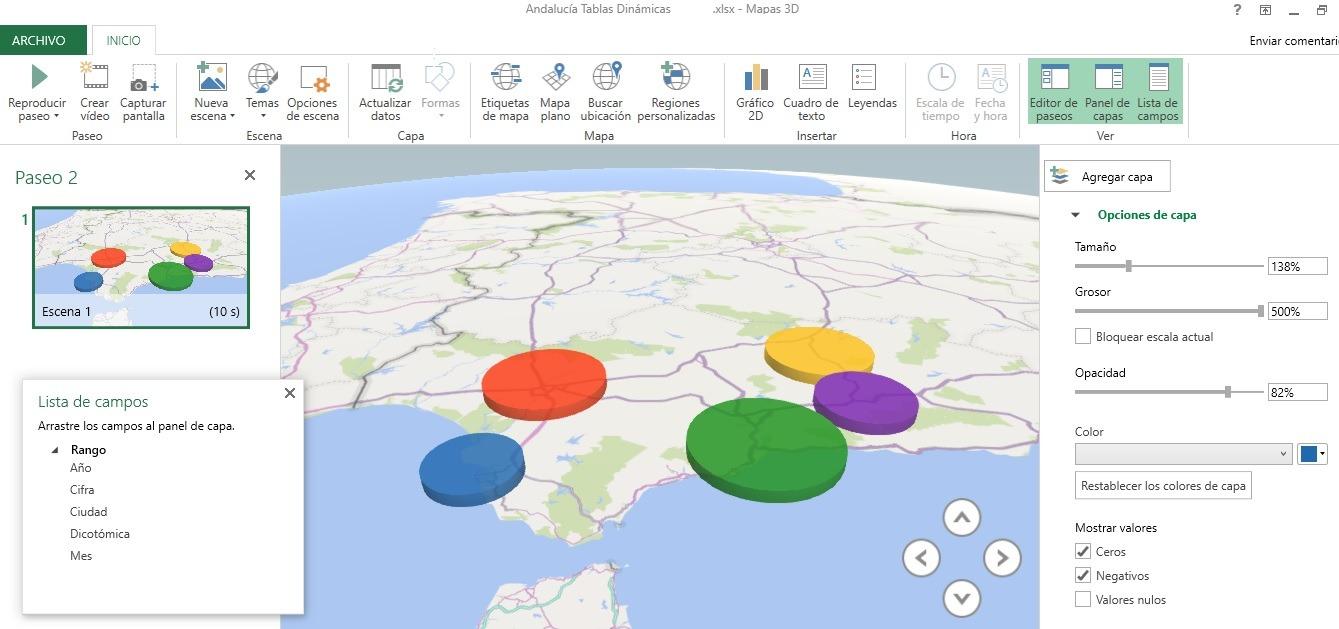
Task: Click Agregar capa
Action: [1107, 176]
